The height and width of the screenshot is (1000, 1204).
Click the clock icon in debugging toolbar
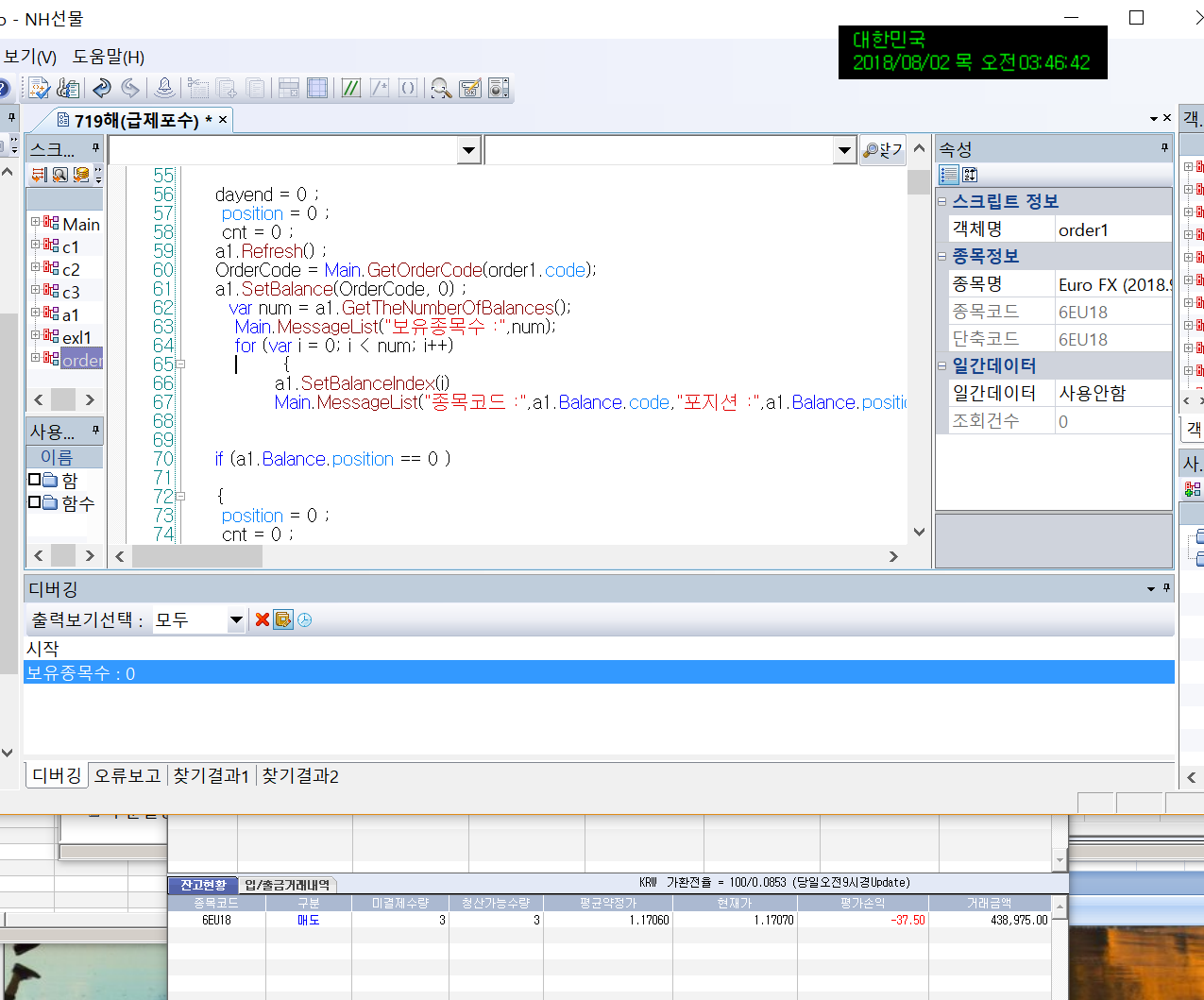click(304, 619)
